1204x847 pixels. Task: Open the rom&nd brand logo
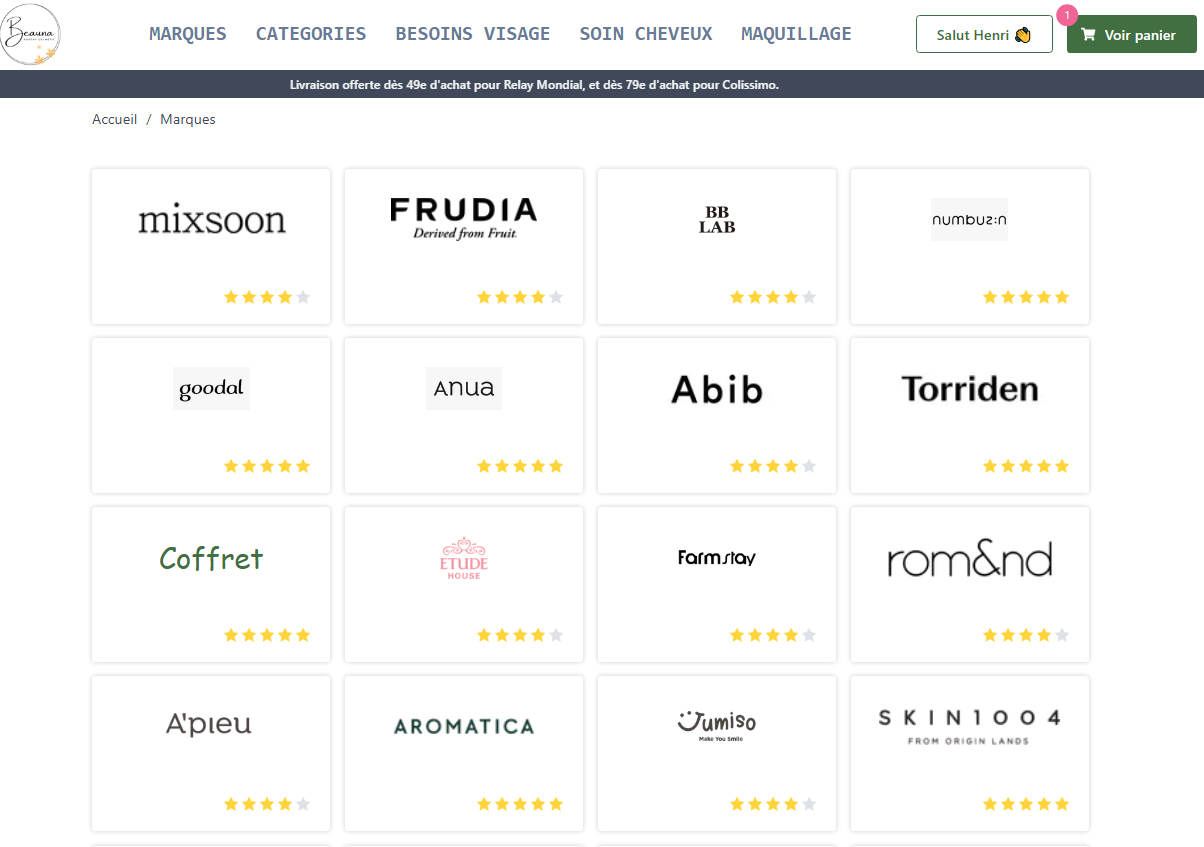tap(970, 559)
